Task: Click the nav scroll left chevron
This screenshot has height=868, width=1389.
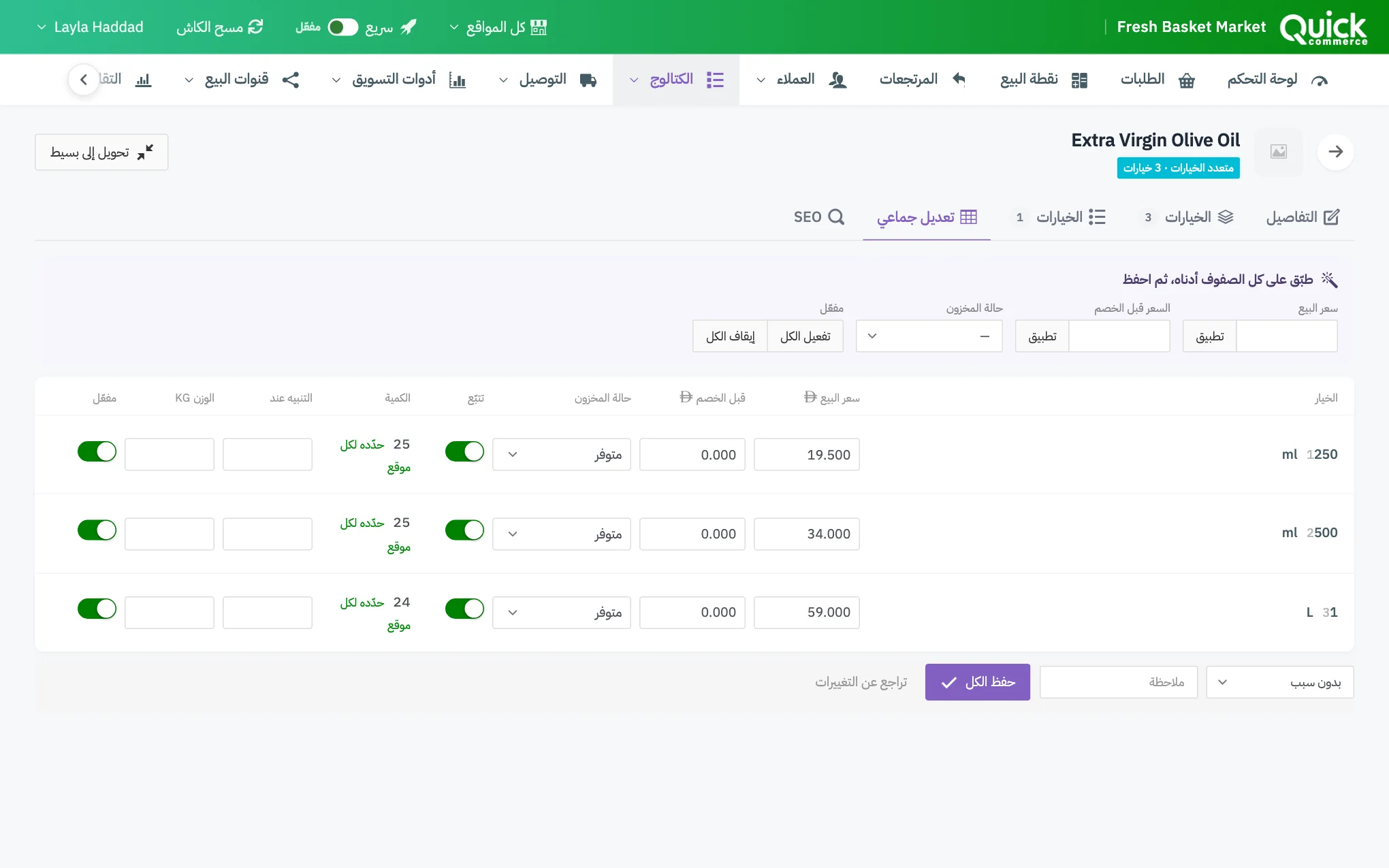Action: click(84, 80)
